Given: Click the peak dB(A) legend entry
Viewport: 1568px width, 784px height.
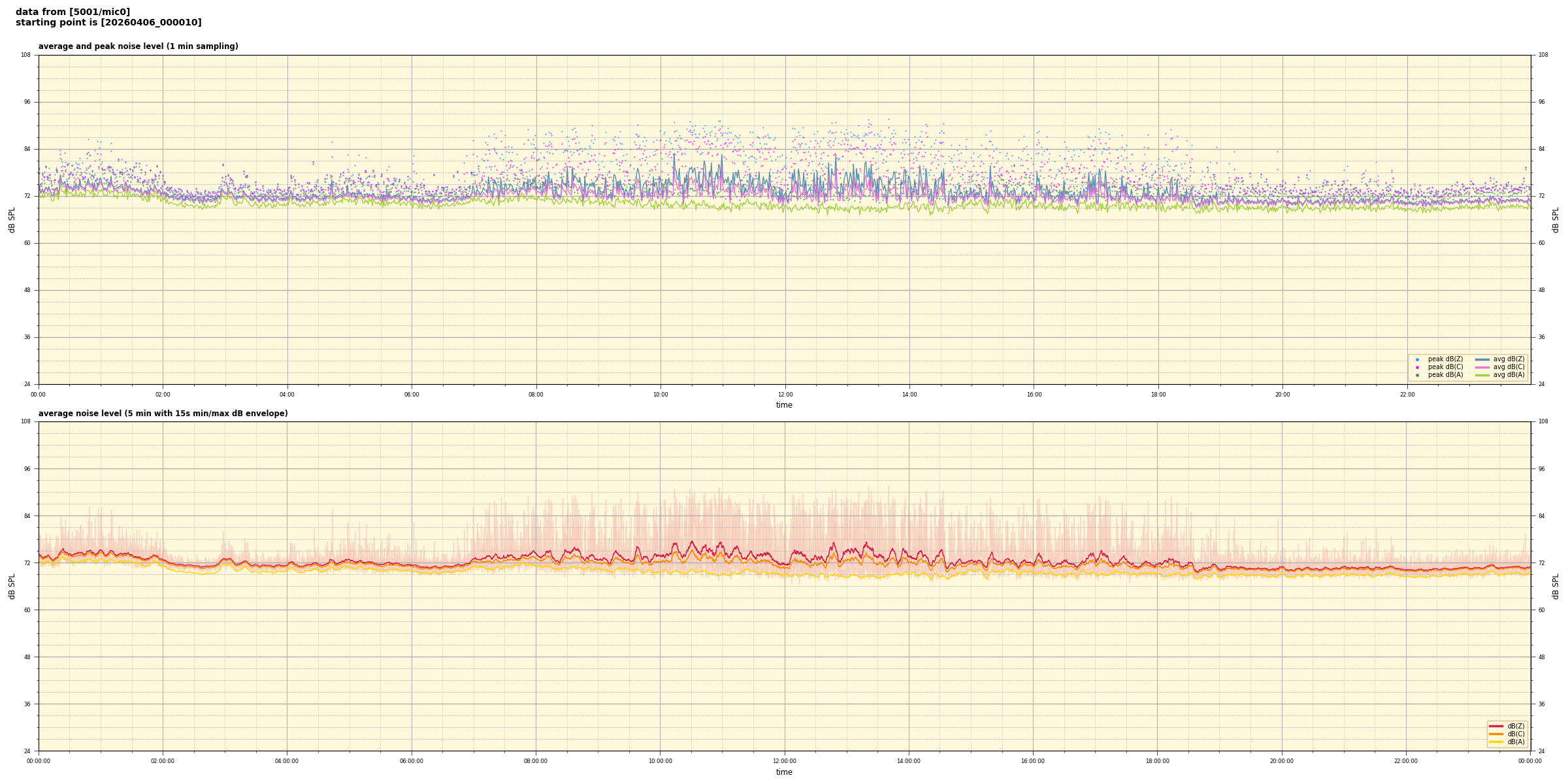Looking at the screenshot, I should point(1445,375).
